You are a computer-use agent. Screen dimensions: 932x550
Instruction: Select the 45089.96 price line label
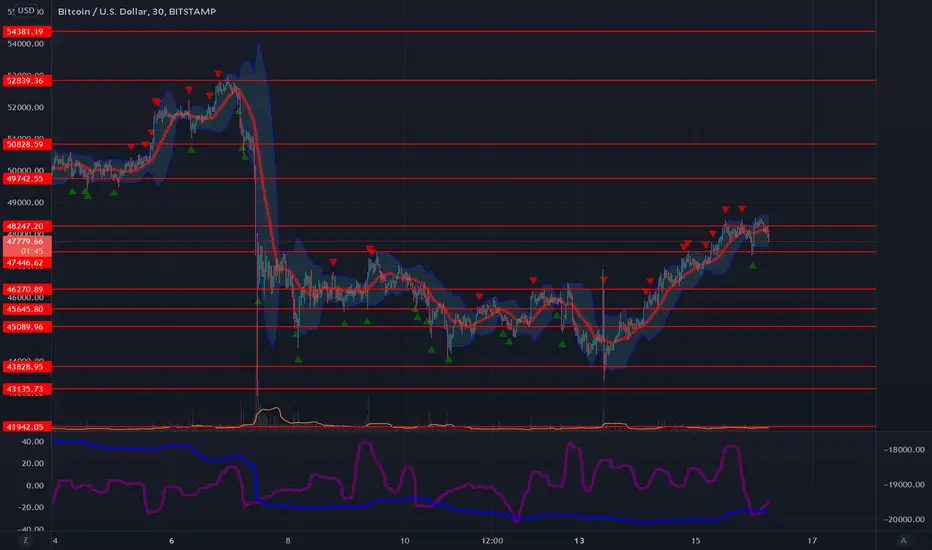click(x=27, y=327)
